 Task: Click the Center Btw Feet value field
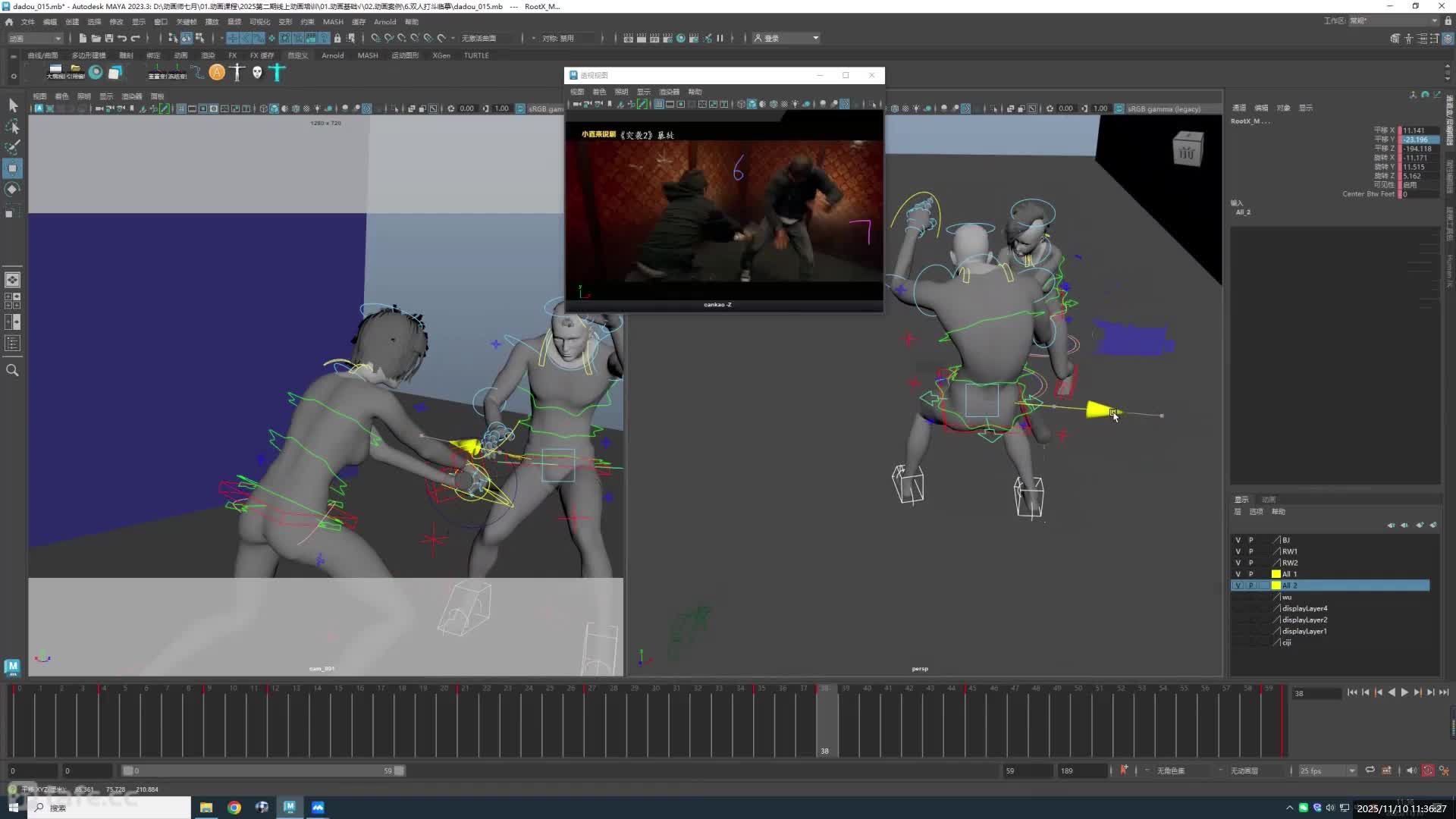[1419, 194]
